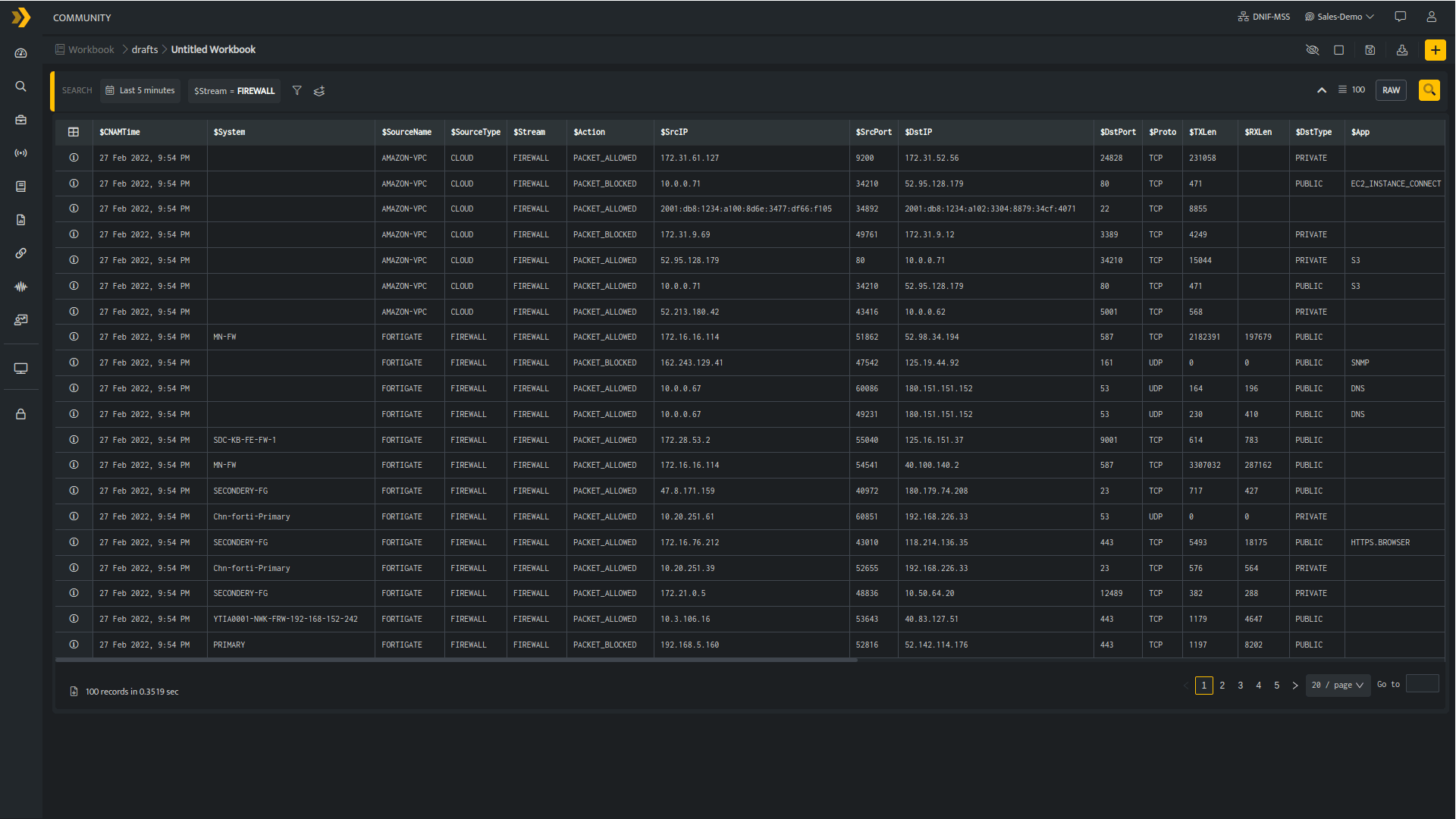The height and width of the screenshot is (819, 1456).
Task: Click the download export icon
Action: (1402, 50)
